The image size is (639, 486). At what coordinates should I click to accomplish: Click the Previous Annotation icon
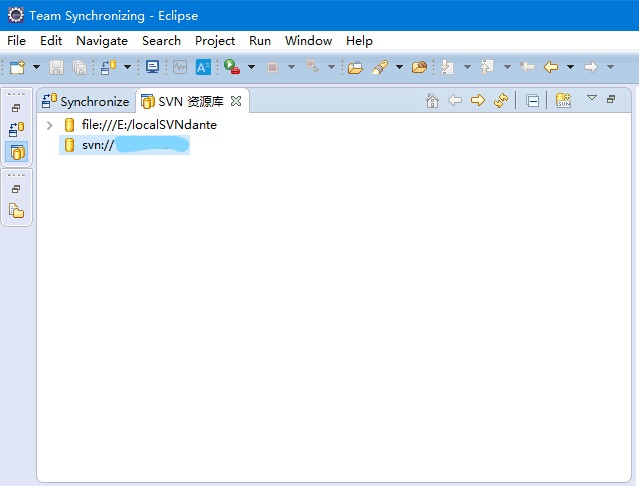pyautogui.click(x=487, y=67)
